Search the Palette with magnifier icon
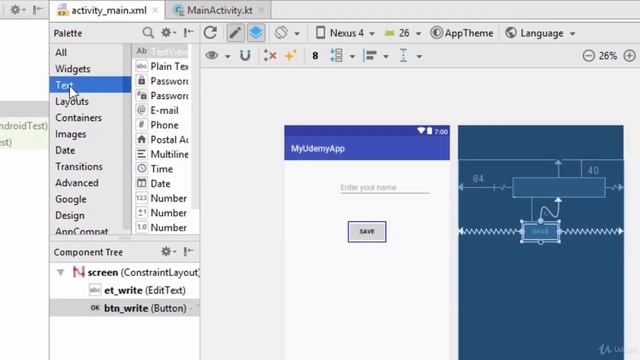The image size is (640, 360). [148, 33]
